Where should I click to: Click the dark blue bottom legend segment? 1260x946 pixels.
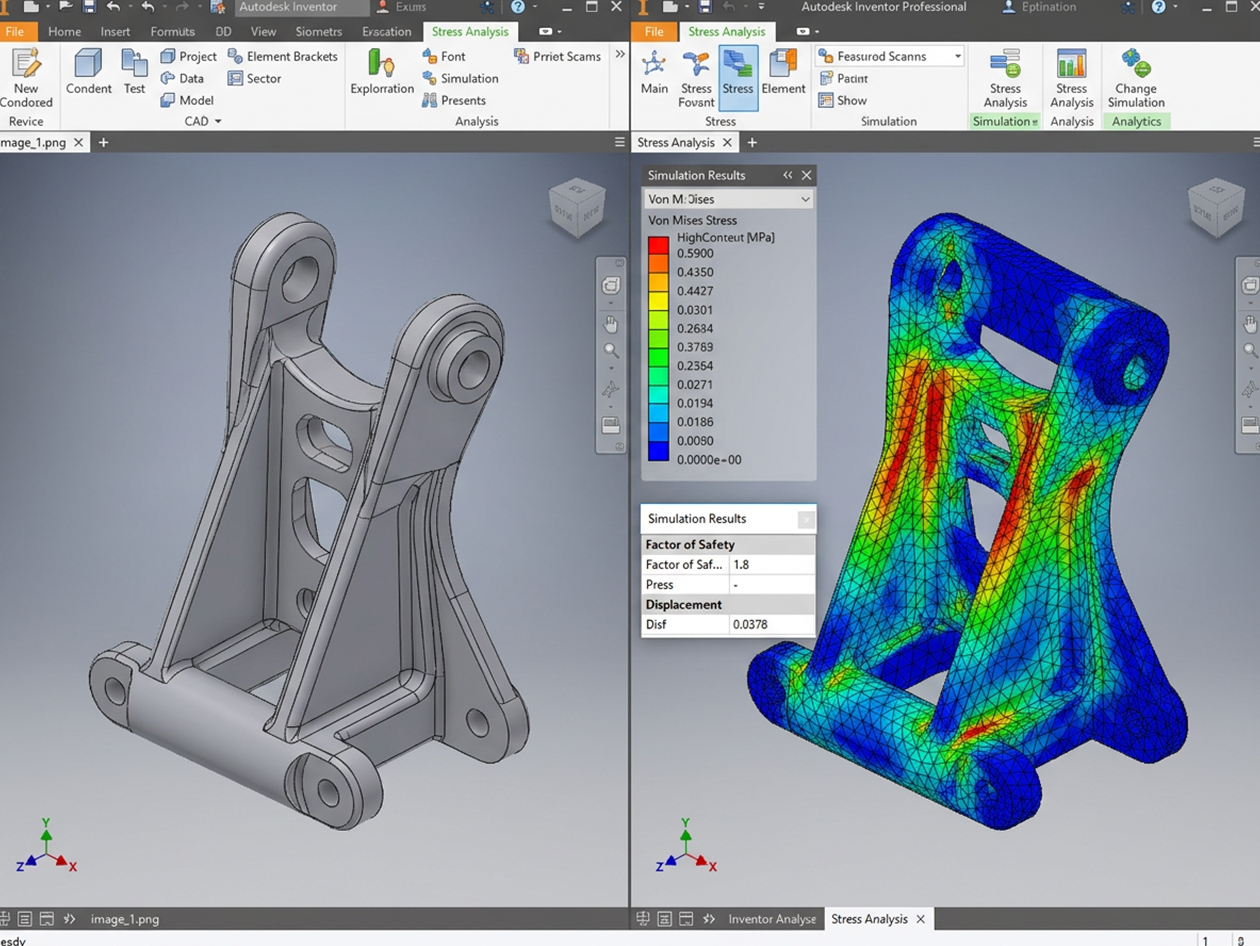coord(658,451)
